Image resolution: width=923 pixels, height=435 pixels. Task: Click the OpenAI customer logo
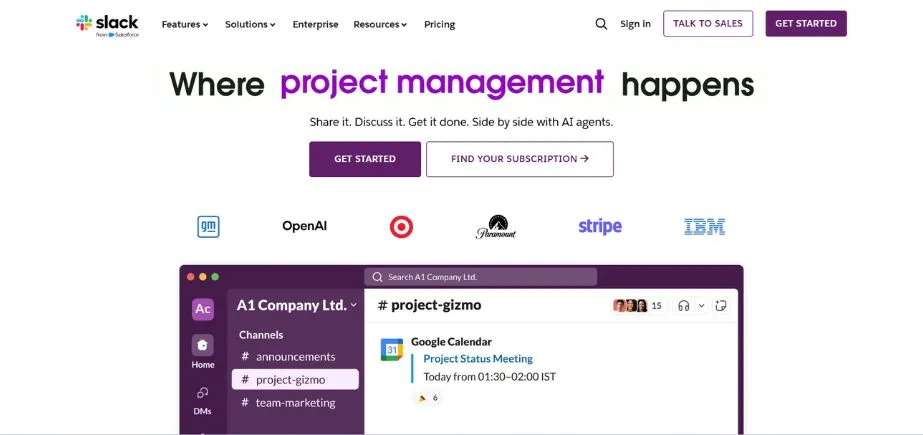click(304, 226)
